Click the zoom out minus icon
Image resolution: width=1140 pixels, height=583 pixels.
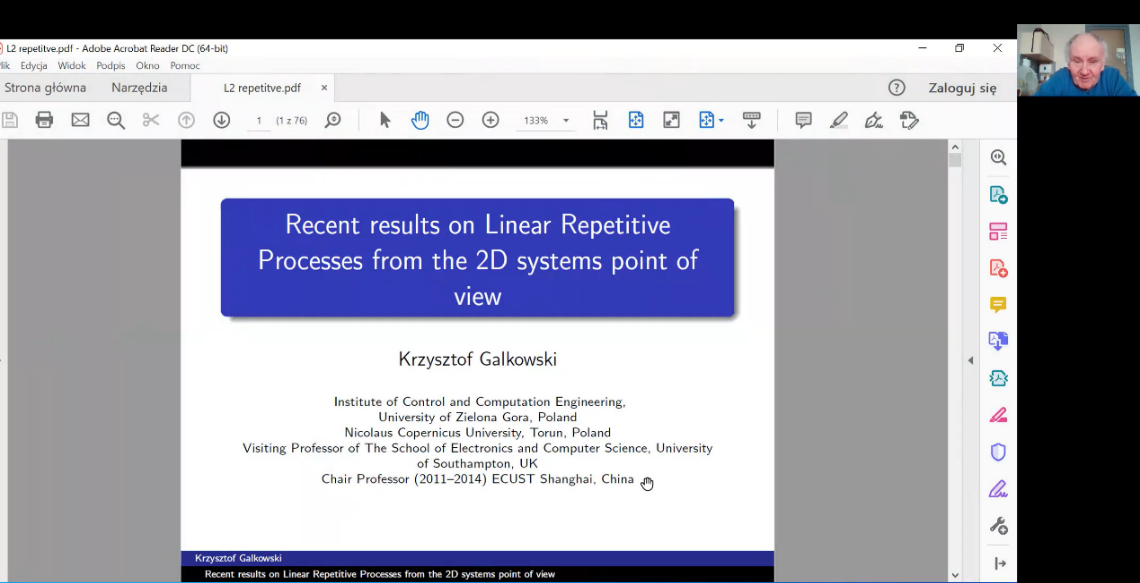pyautogui.click(x=455, y=120)
